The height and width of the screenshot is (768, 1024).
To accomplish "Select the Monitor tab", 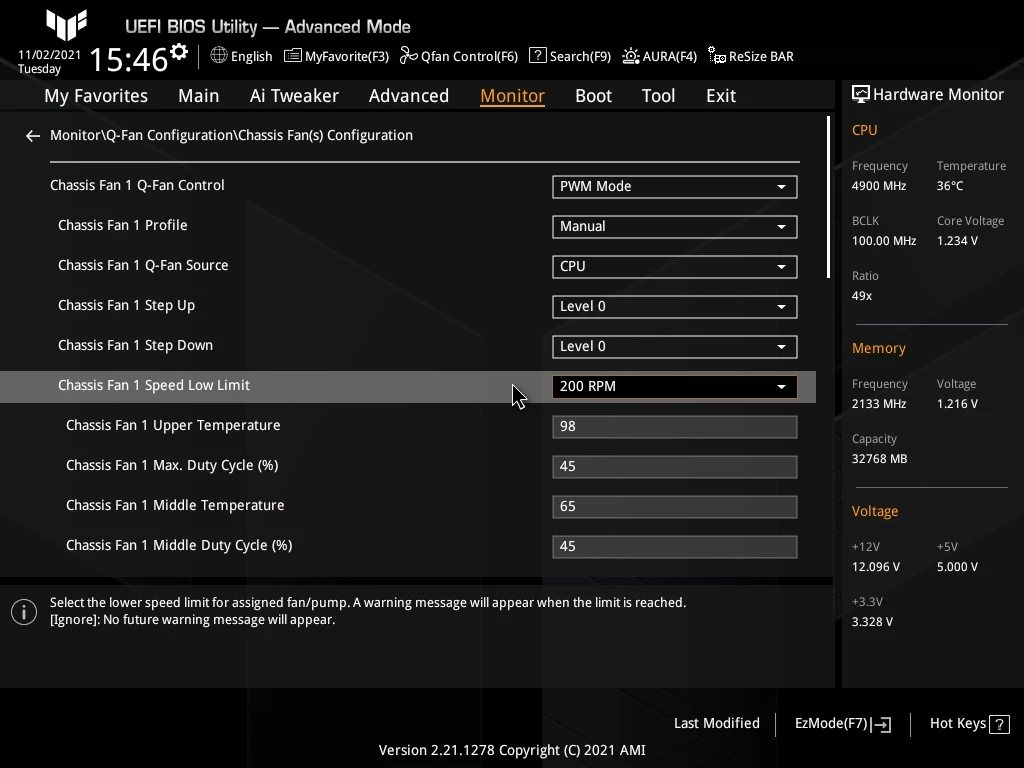I will (513, 96).
